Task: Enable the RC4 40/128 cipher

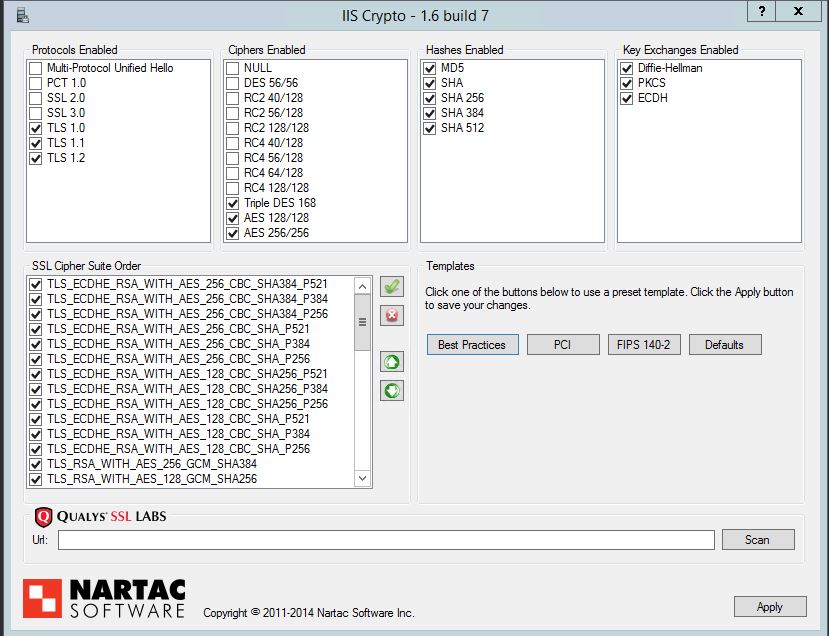Action: coord(233,143)
